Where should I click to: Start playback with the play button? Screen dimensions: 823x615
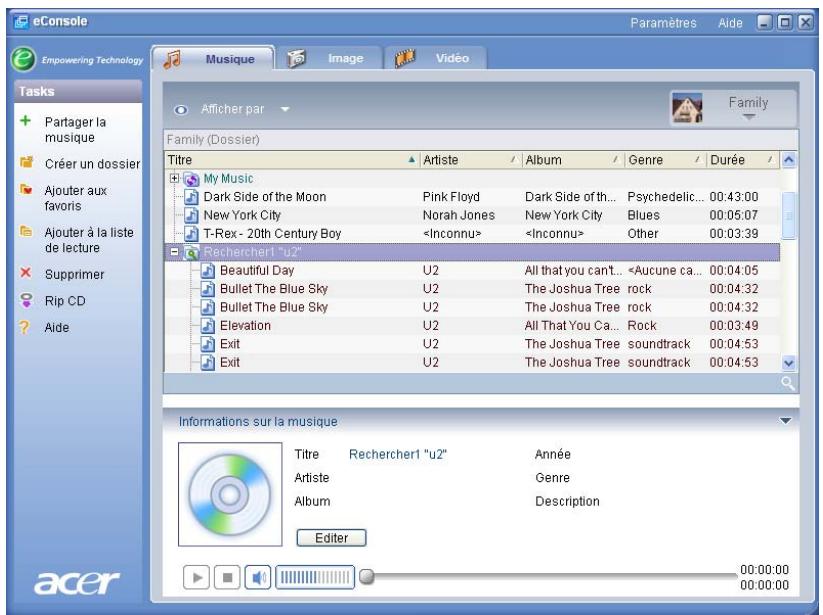click(x=196, y=578)
